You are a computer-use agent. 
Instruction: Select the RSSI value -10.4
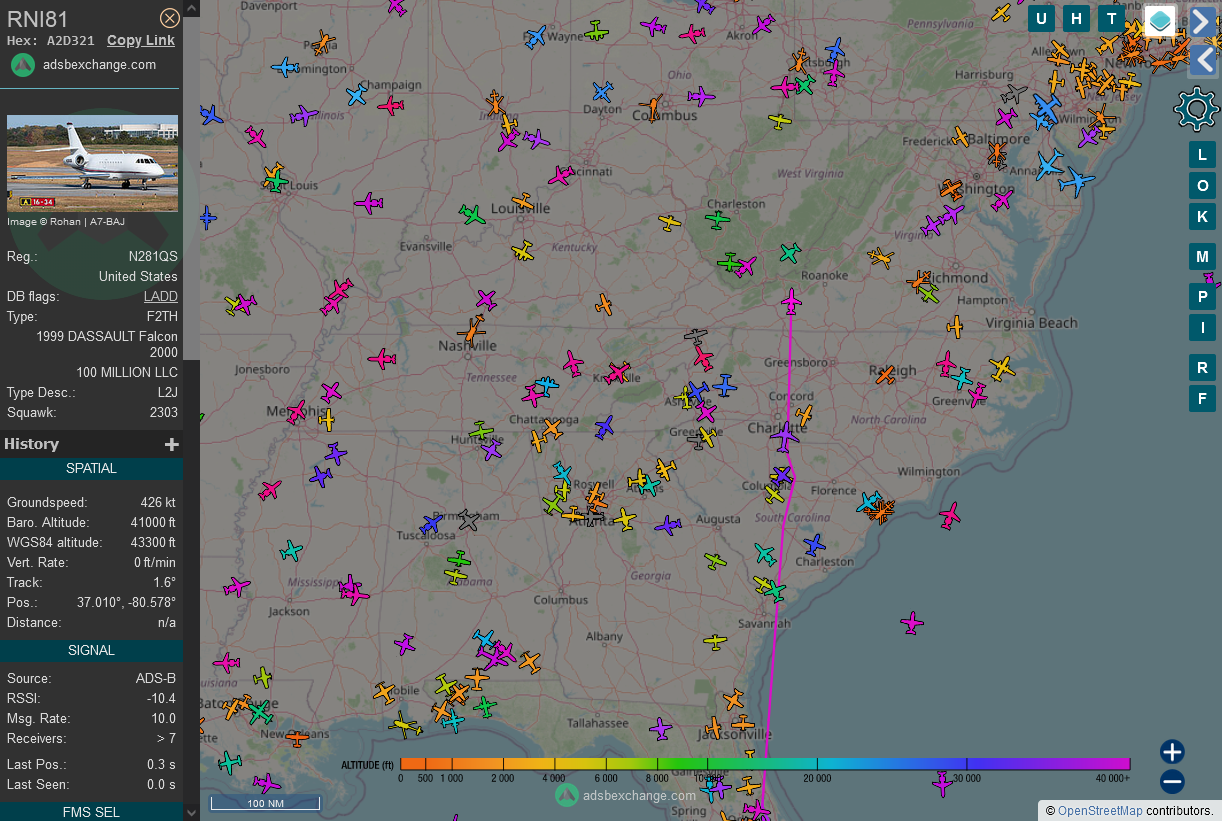tap(160, 698)
